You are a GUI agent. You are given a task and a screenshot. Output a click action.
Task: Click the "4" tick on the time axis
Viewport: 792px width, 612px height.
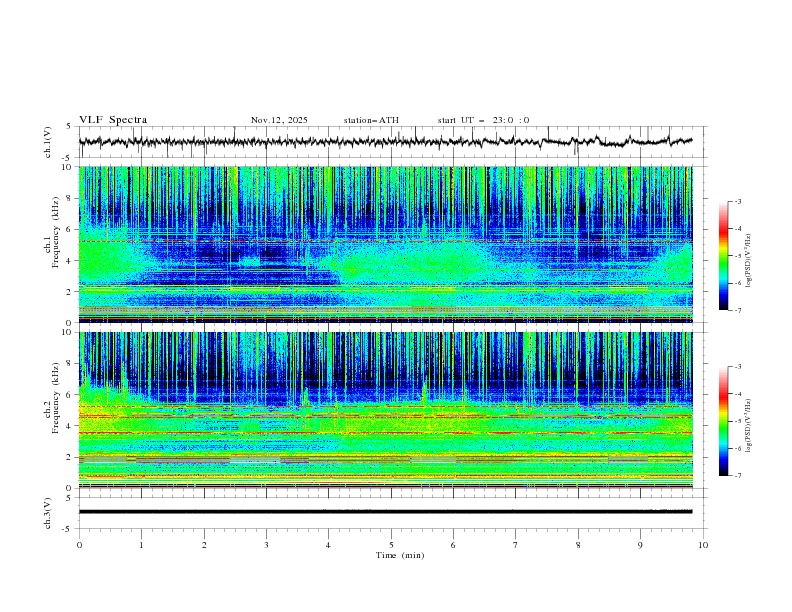point(328,545)
